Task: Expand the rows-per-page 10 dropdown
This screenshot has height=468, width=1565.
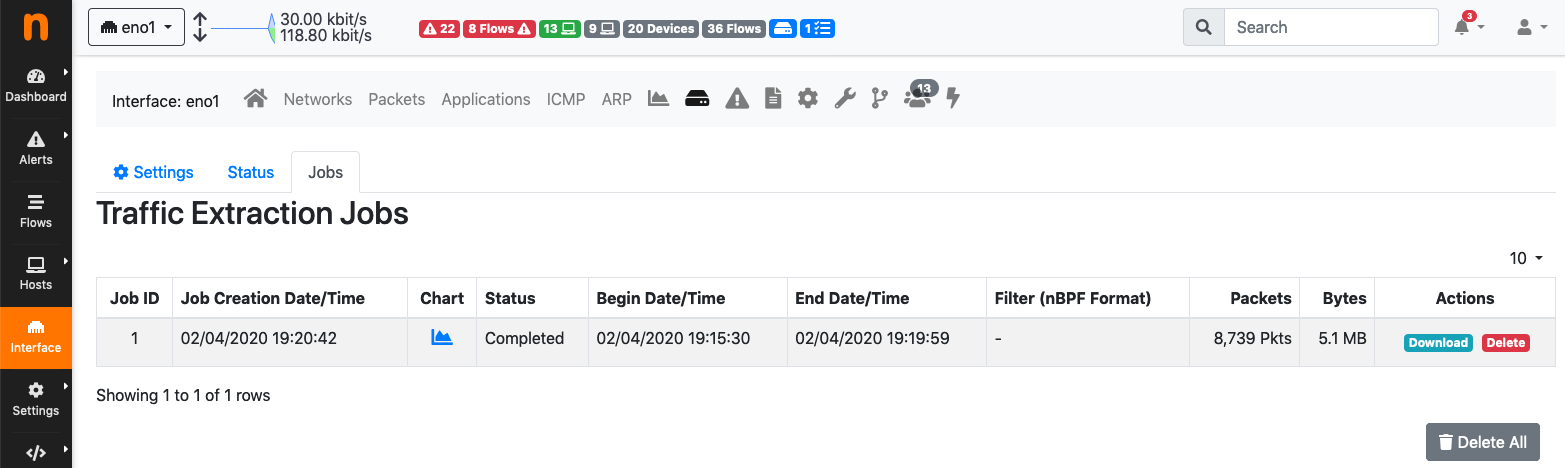Action: coord(1526,258)
